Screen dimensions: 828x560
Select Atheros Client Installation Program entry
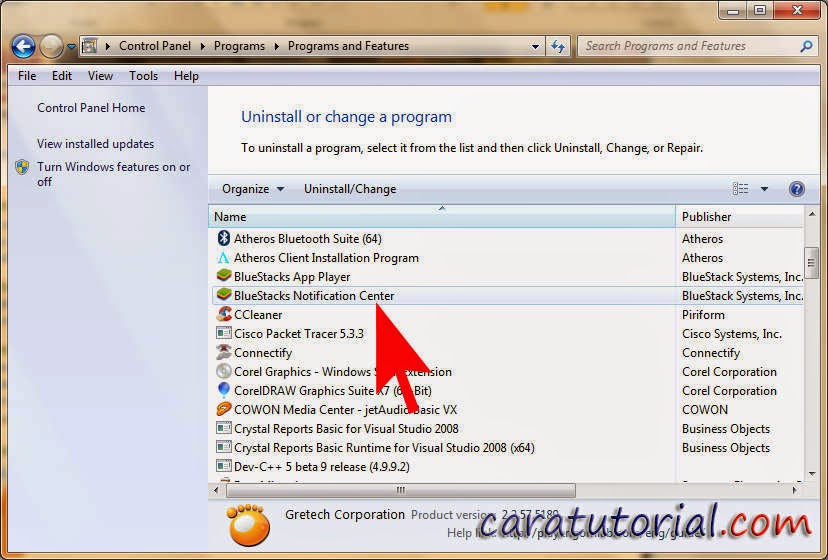point(326,258)
